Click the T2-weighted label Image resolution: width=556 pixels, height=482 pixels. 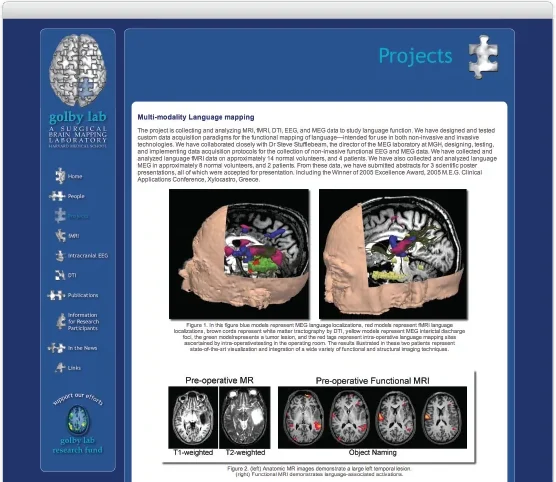245,453
